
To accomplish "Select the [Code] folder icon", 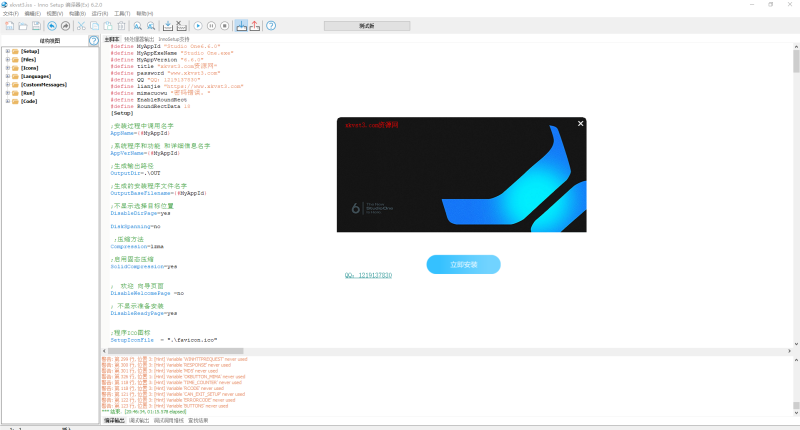I will (15, 101).
